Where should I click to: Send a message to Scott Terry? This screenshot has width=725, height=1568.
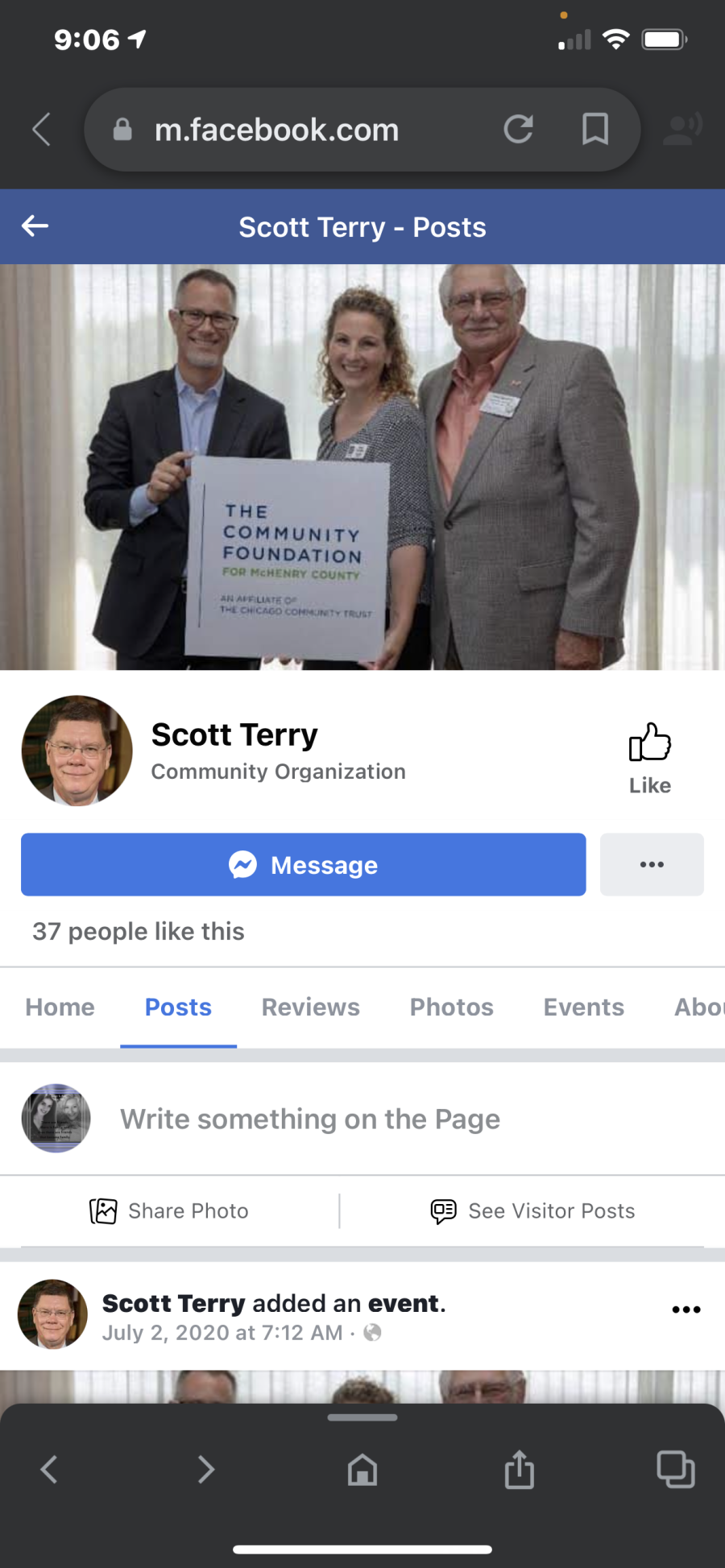(x=303, y=864)
